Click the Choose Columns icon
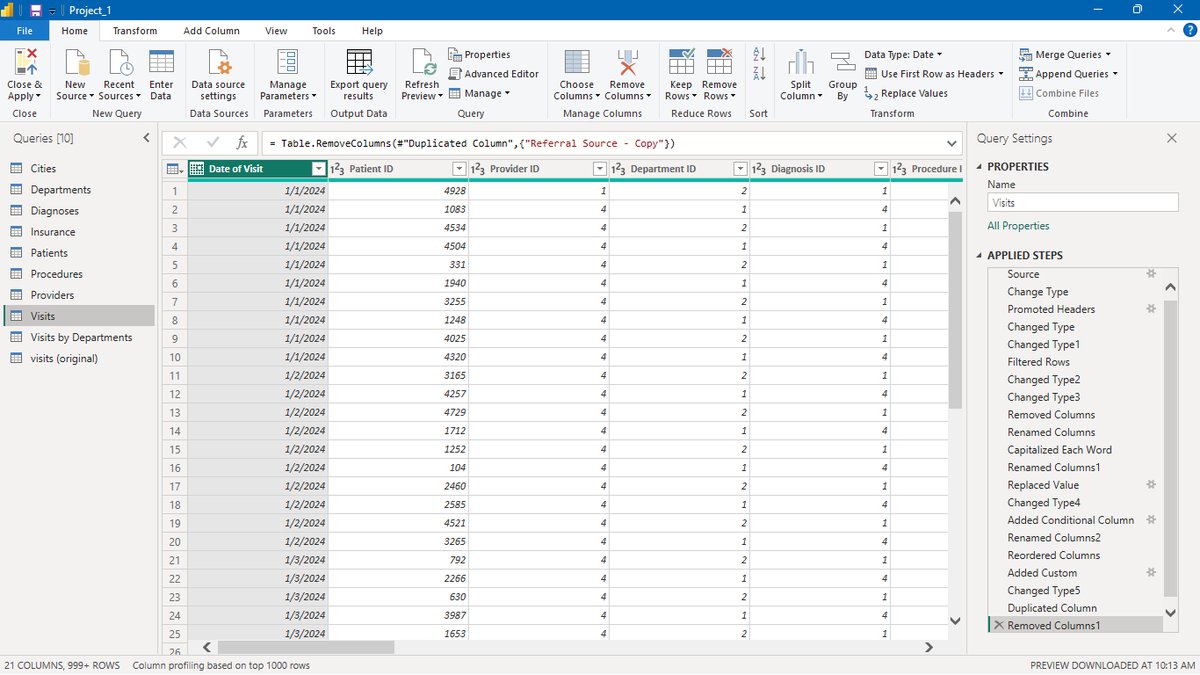 (x=576, y=62)
